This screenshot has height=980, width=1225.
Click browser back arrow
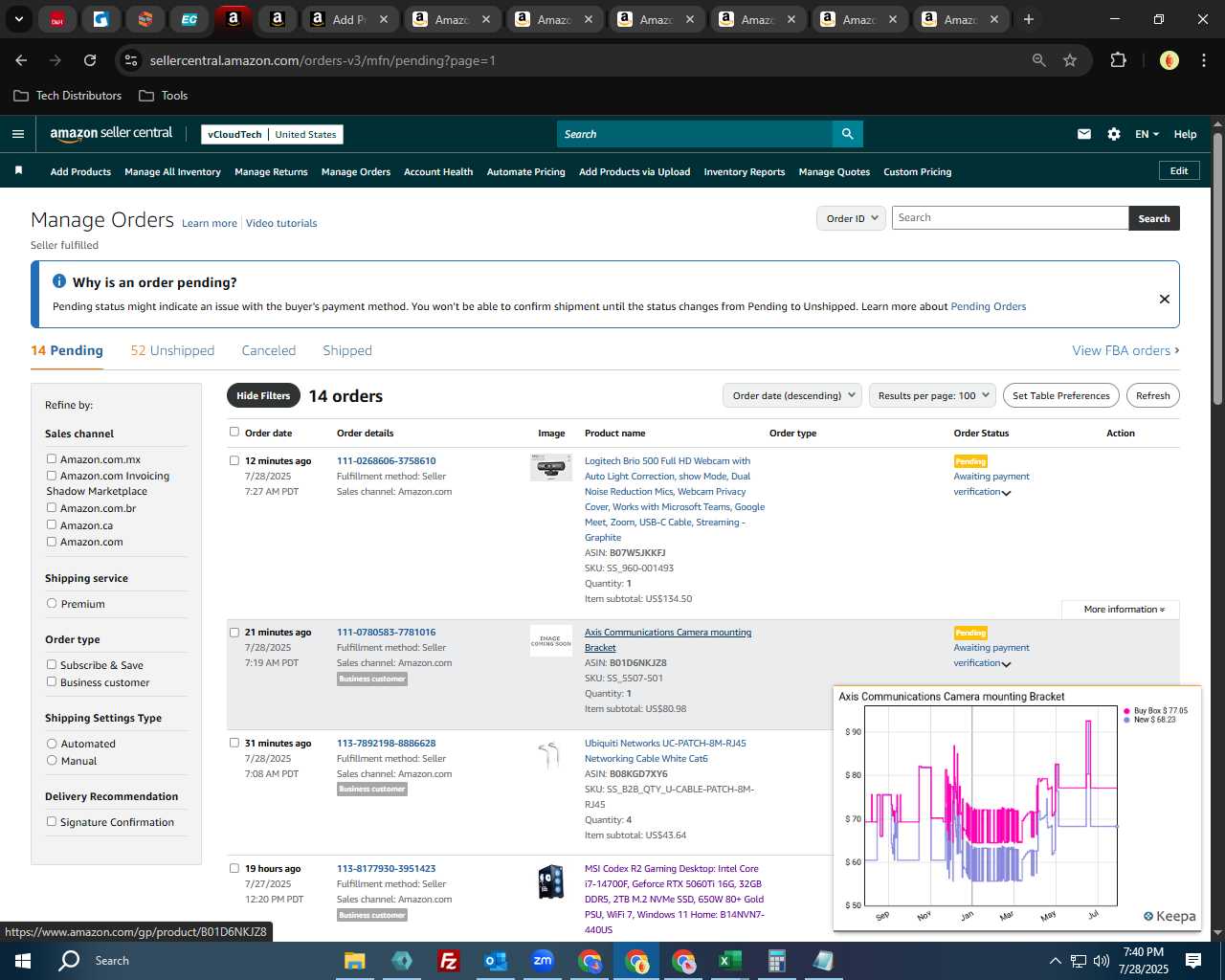[21, 60]
